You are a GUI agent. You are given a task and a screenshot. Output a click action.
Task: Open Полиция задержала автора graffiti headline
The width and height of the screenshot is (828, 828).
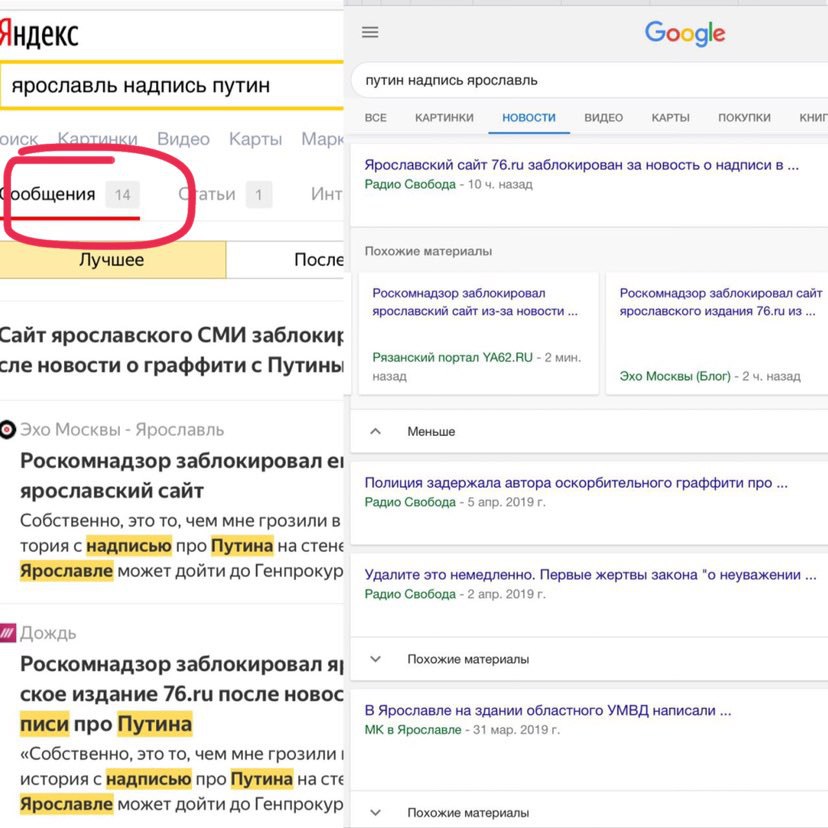click(x=576, y=483)
